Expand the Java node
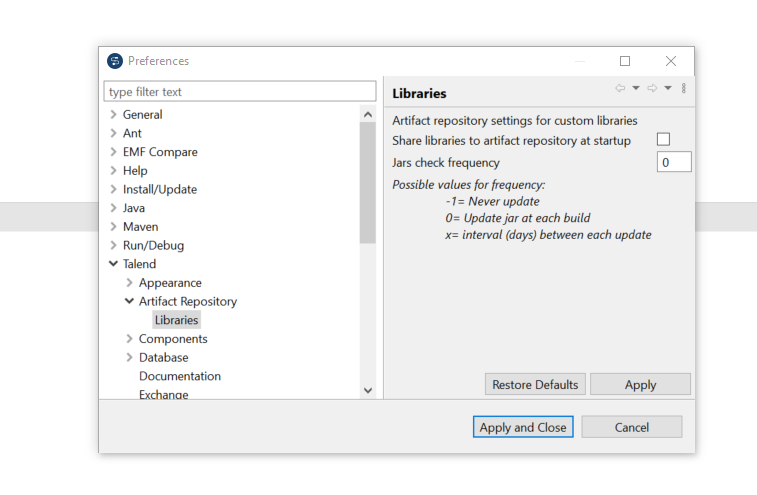 (x=113, y=208)
